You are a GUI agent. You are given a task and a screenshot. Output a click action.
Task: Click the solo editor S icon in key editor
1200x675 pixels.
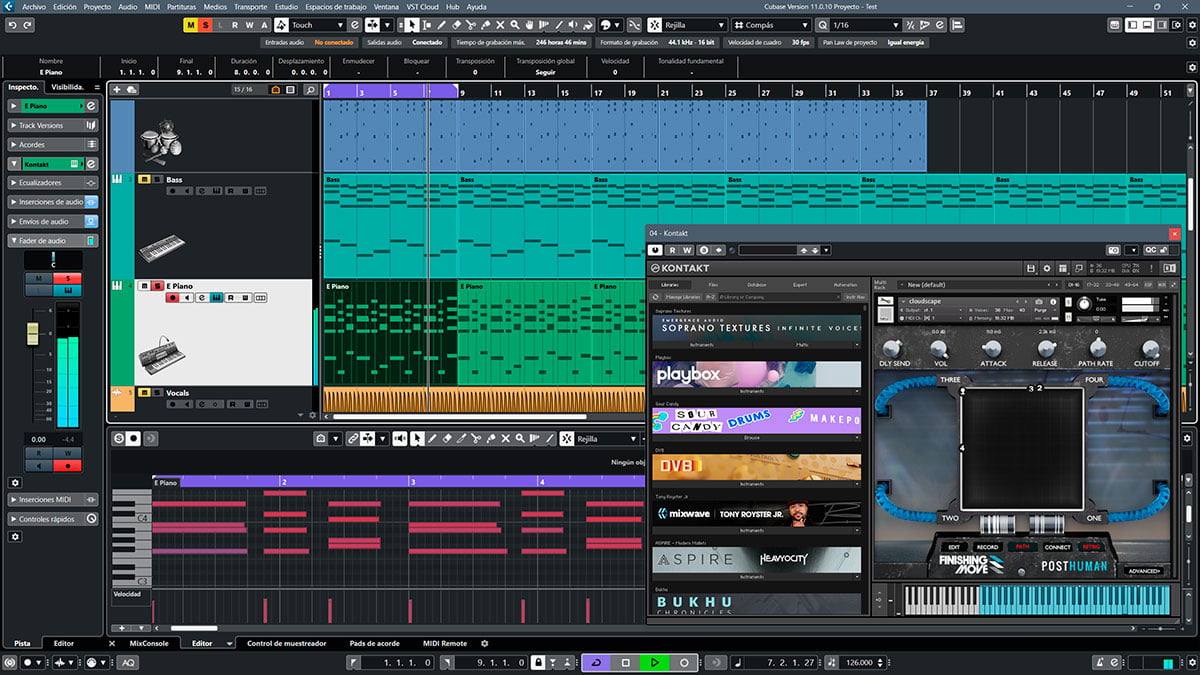119,438
